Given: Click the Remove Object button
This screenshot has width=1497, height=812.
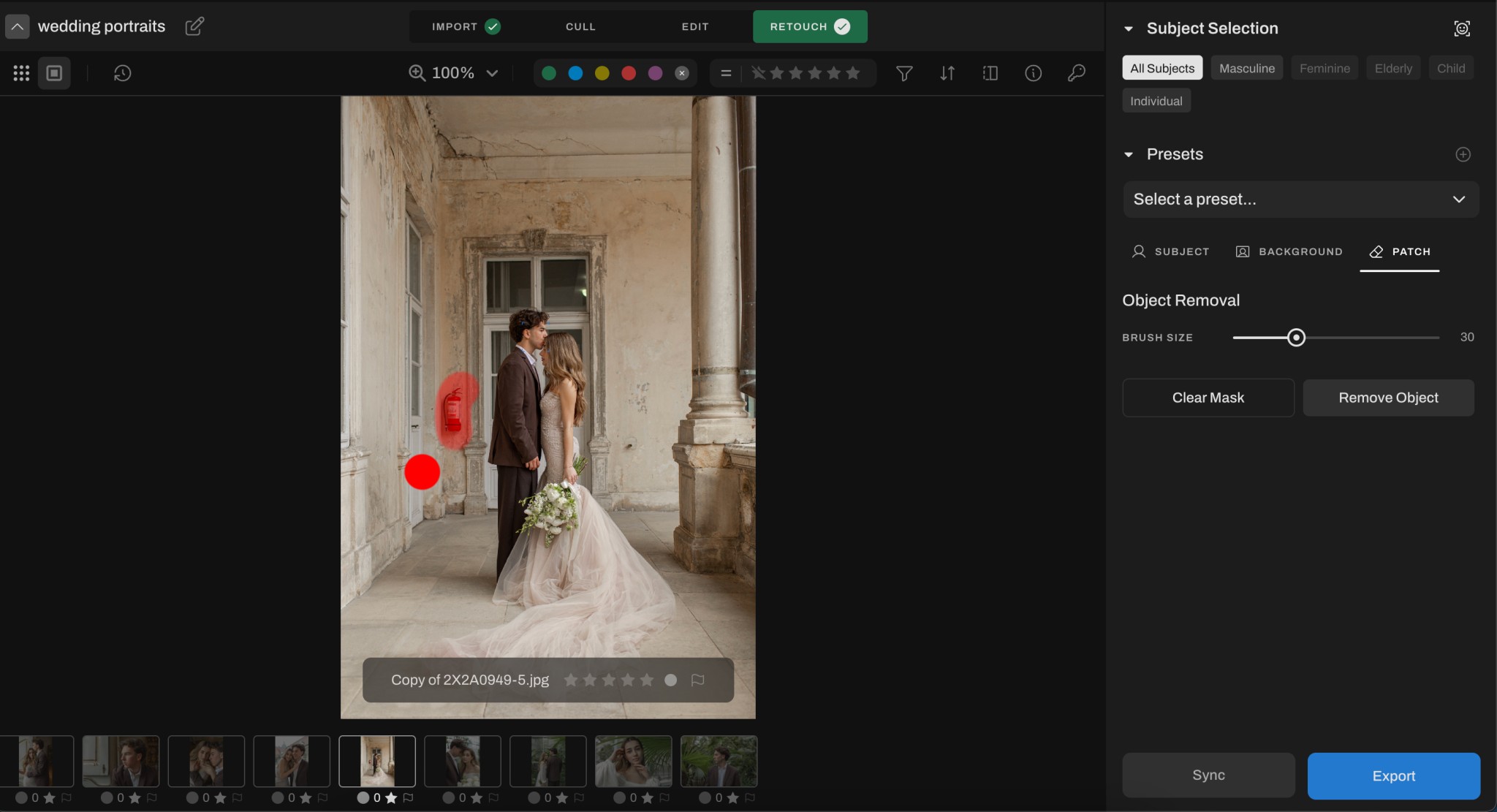Looking at the screenshot, I should 1387,398.
